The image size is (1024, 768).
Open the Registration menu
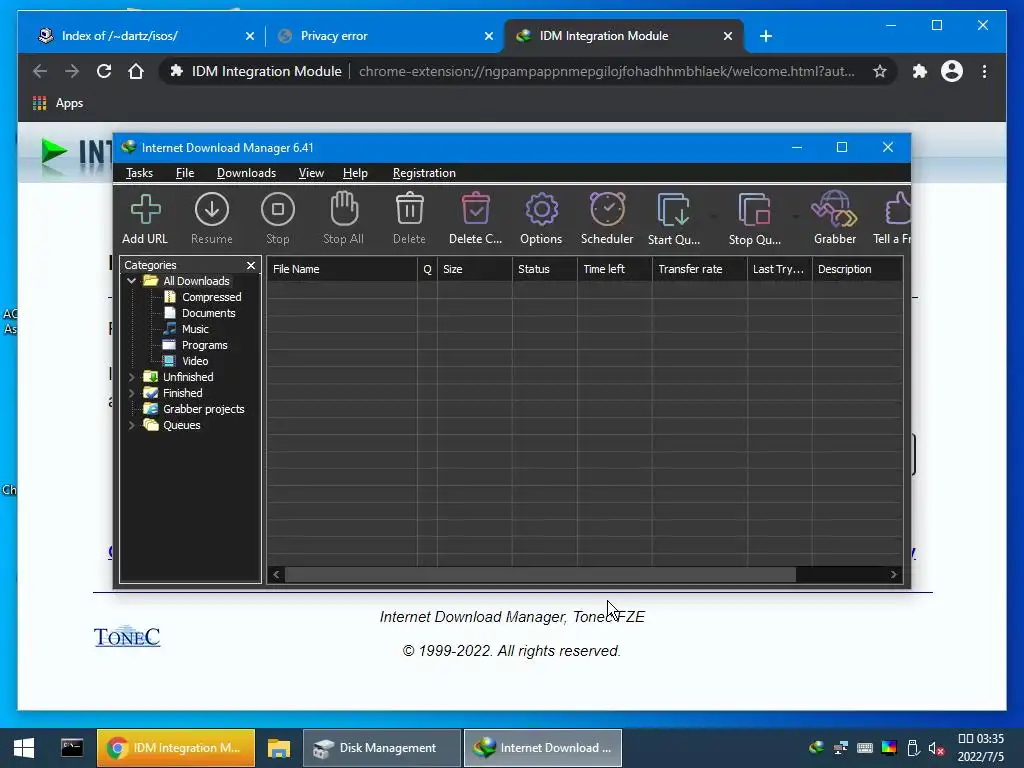[x=424, y=173]
